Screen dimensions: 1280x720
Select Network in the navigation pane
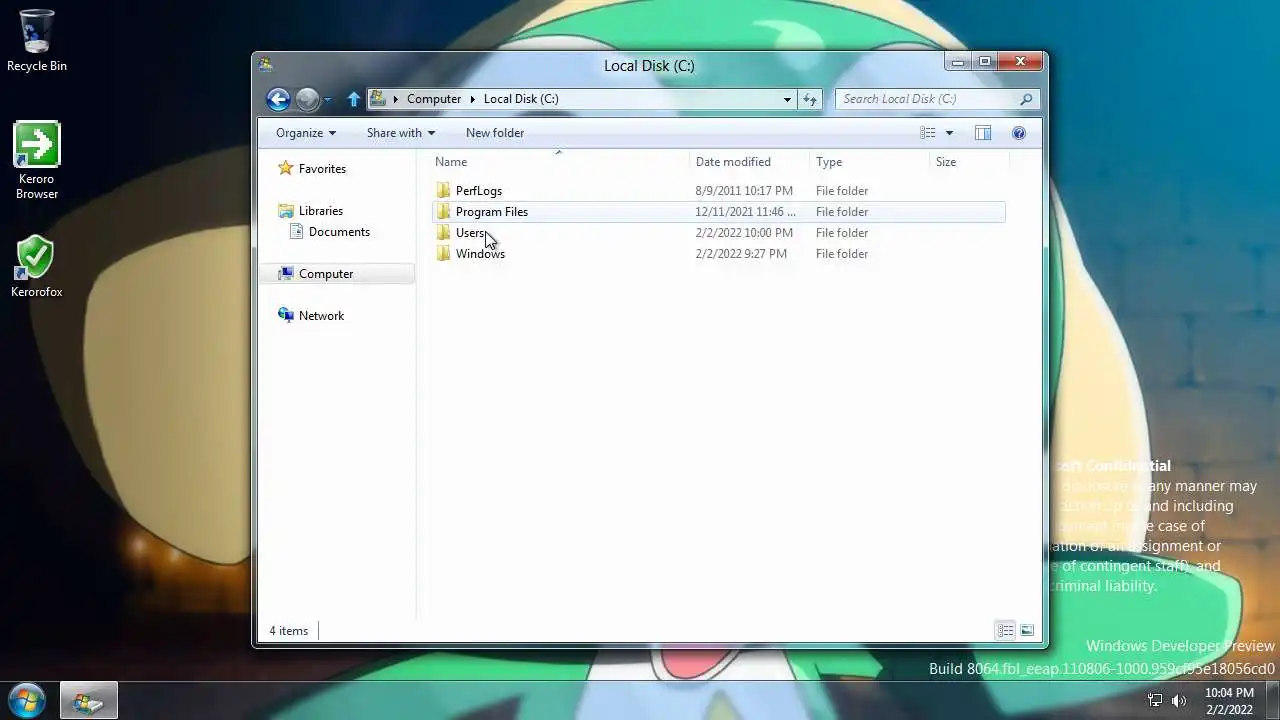click(x=321, y=316)
